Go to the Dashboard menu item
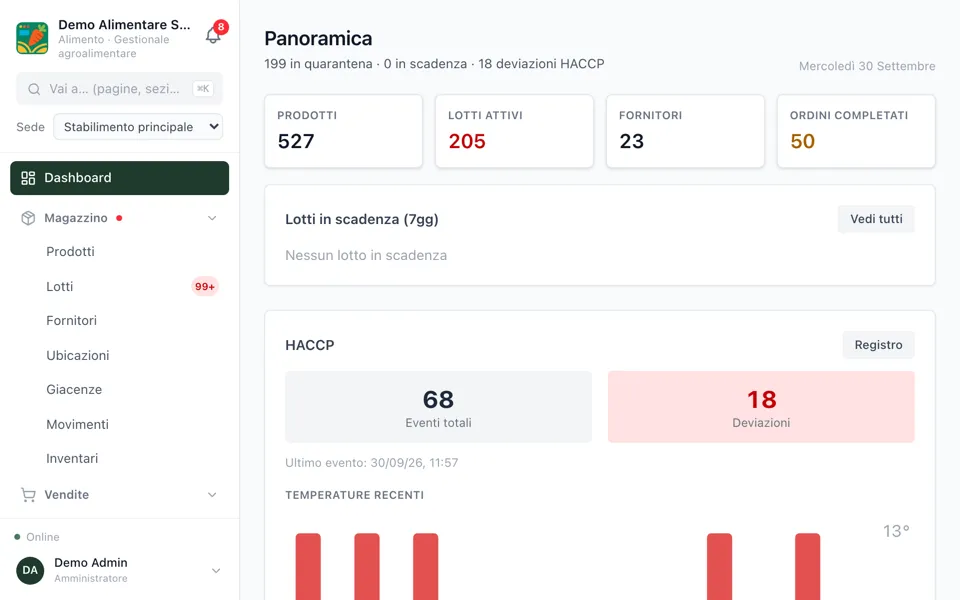The height and width of the screenshot is (600, 960). (119, 178)
